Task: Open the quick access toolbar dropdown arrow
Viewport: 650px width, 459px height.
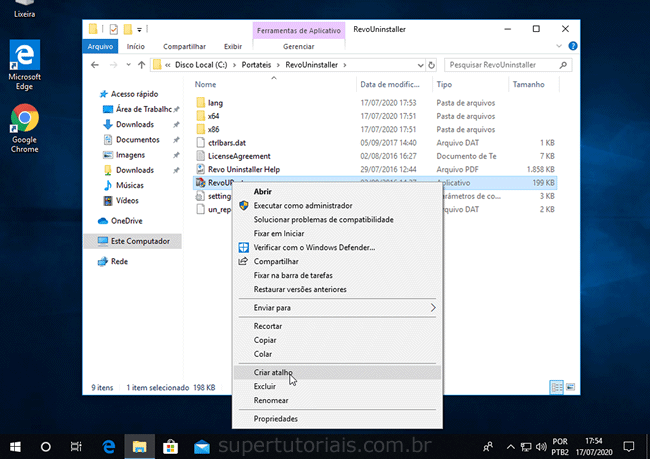Action: pyautogui.click(x=139, y=29)
